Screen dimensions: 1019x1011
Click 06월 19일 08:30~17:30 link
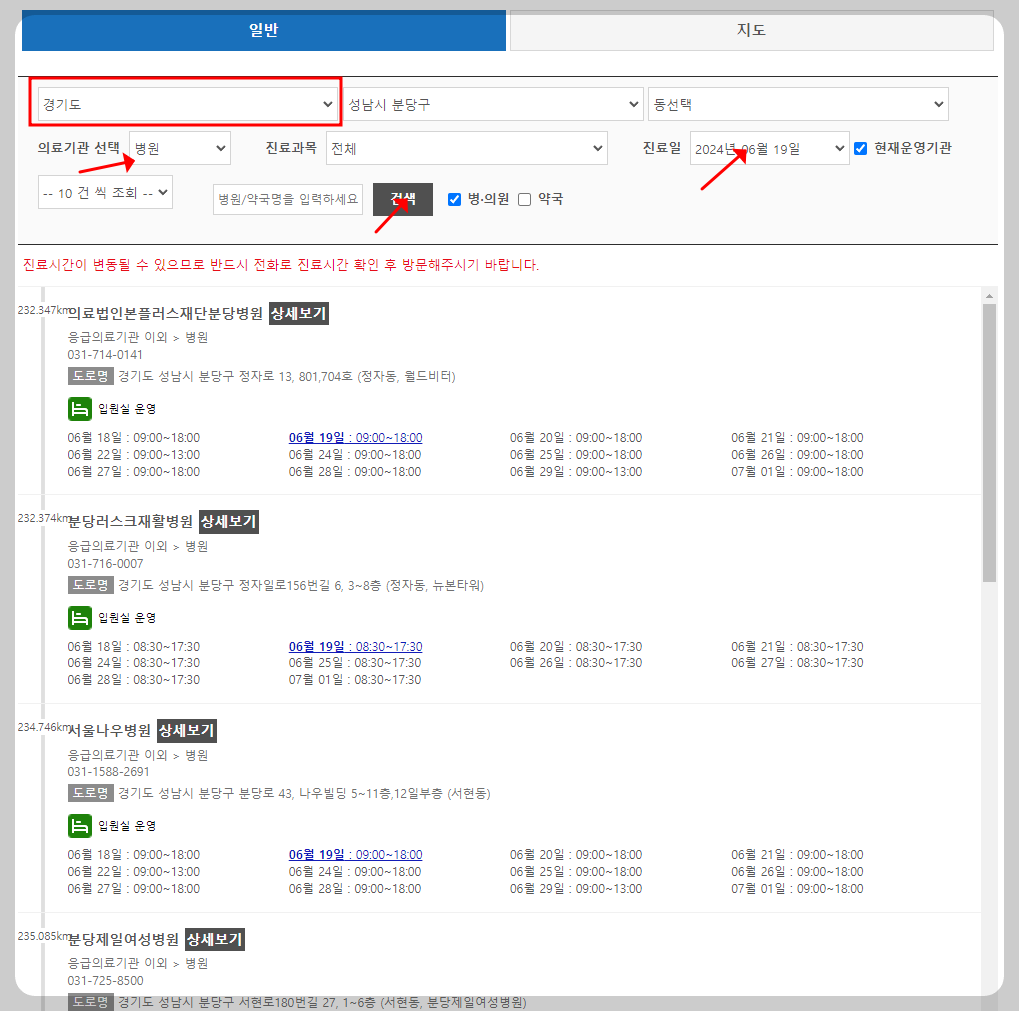click(355, 646)
